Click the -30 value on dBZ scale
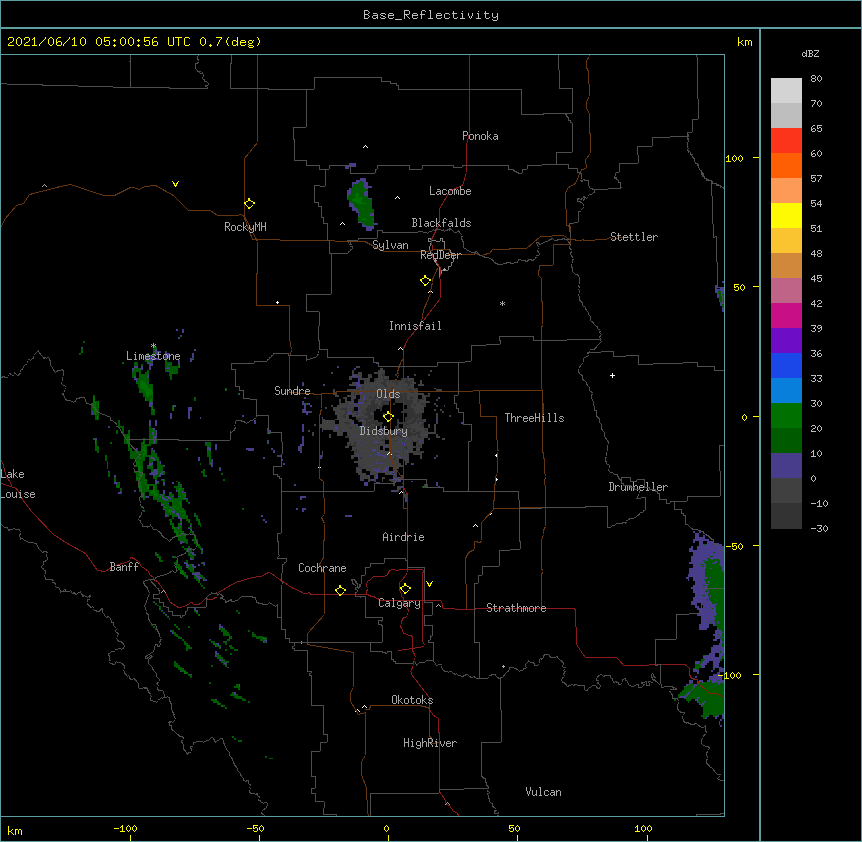The image size is (862, 842). tap(820, 528)
